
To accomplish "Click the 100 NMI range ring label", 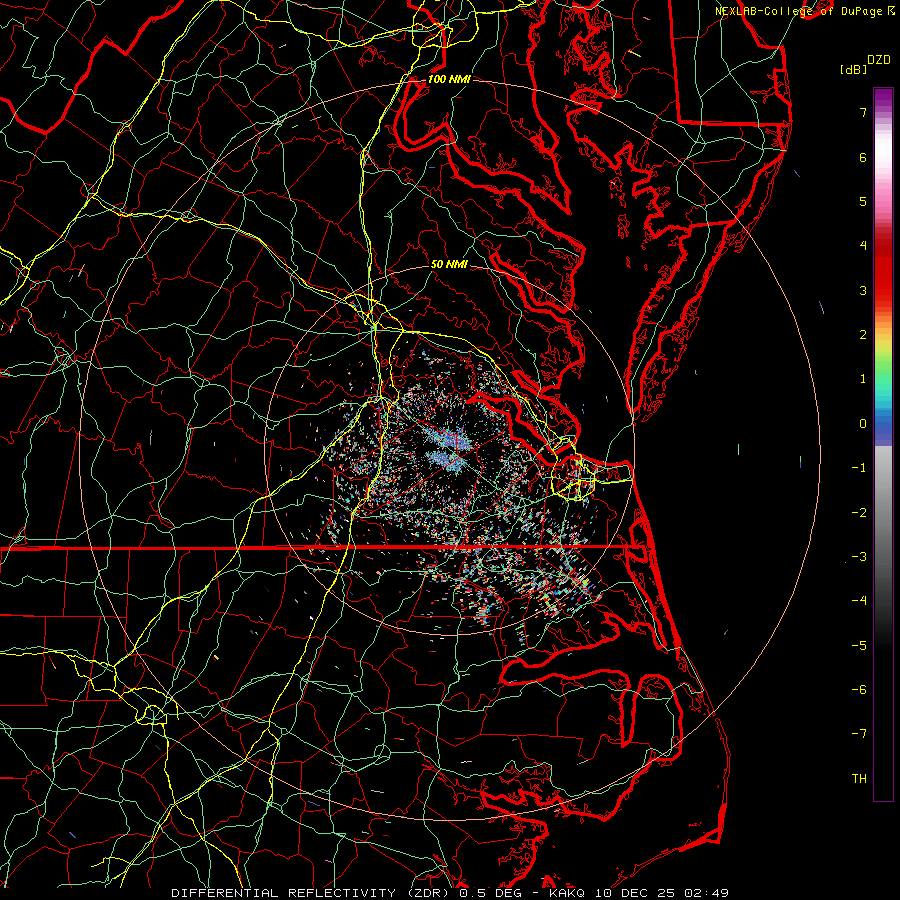I will click(449, 79).
